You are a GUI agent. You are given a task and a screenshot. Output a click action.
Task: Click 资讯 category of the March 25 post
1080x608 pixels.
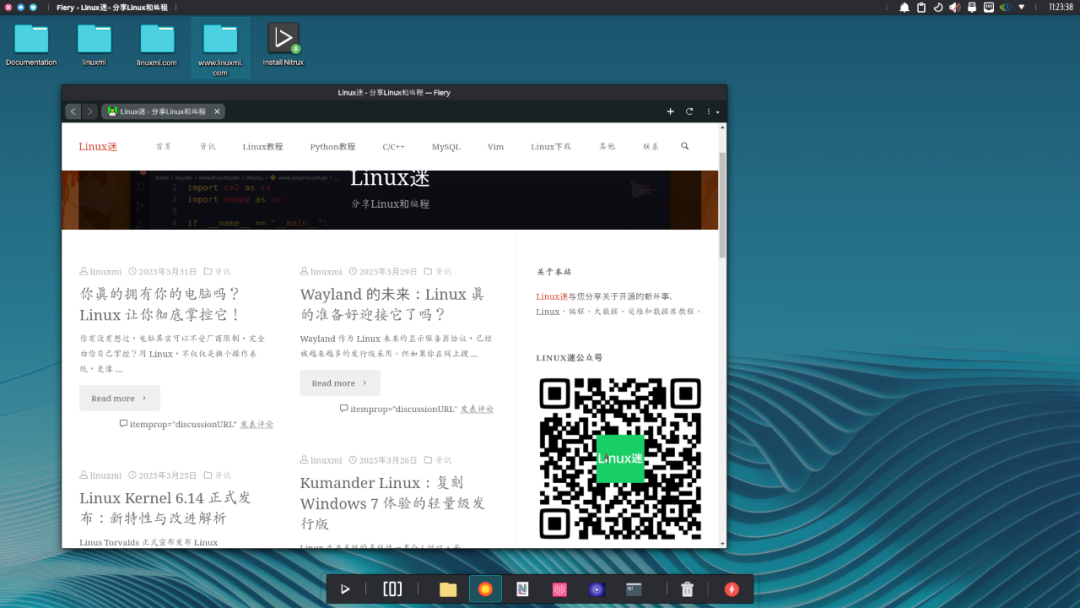(x=222, y=475)
